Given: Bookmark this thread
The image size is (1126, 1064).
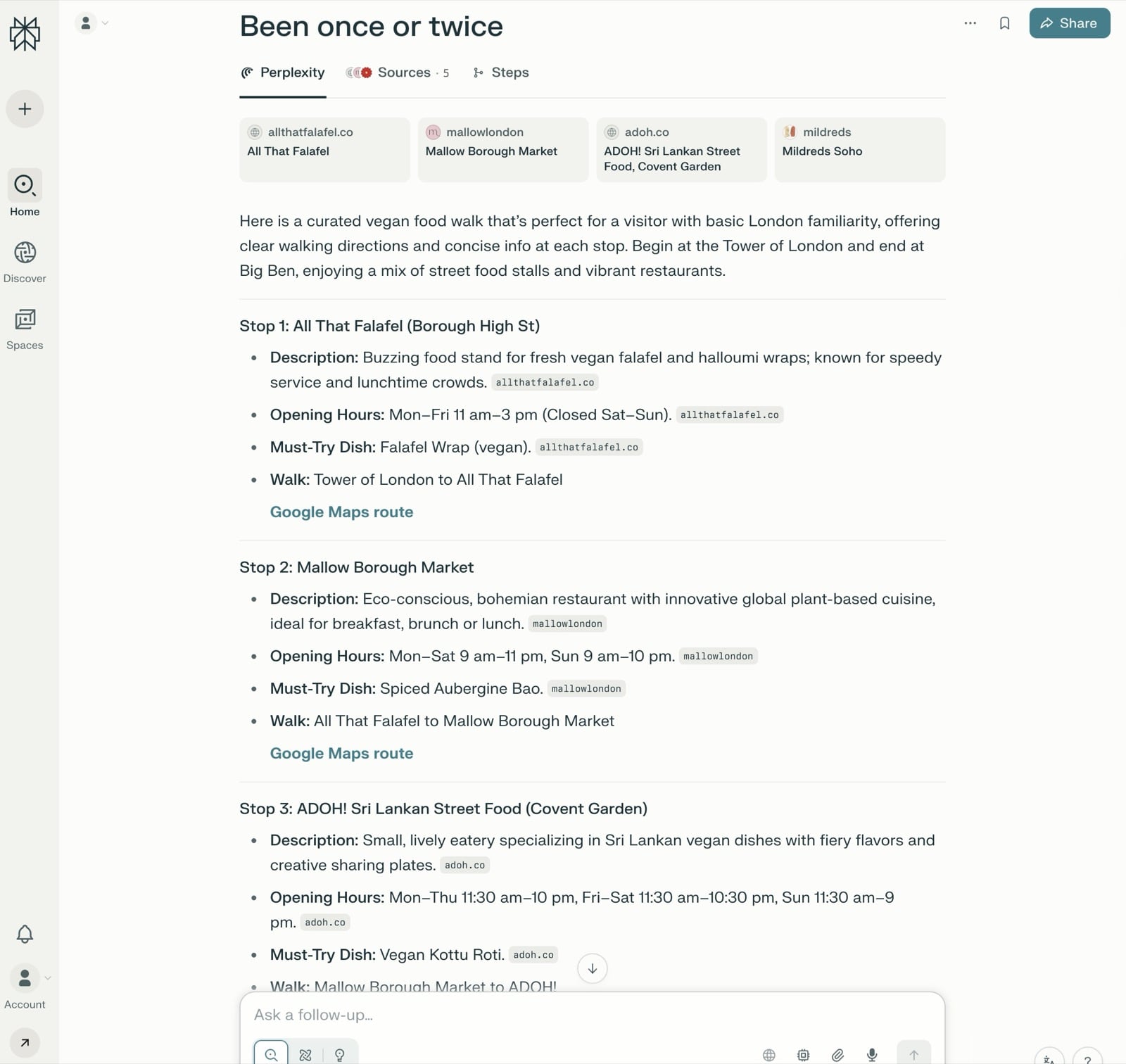Looking at the screenshot, I should pyautogui.click(x=1004, y=23).
